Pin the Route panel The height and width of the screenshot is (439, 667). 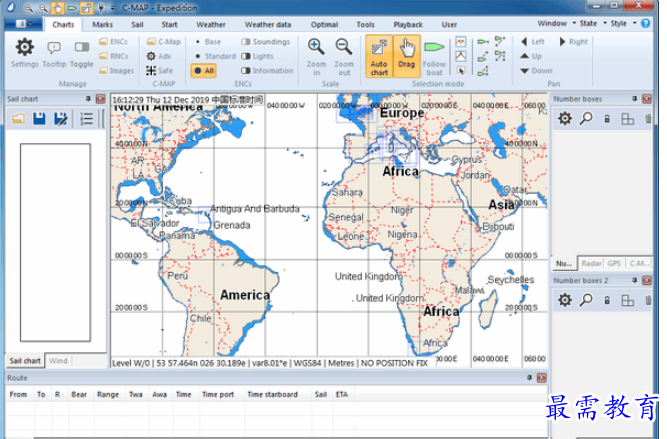click(x=529, y=377)
